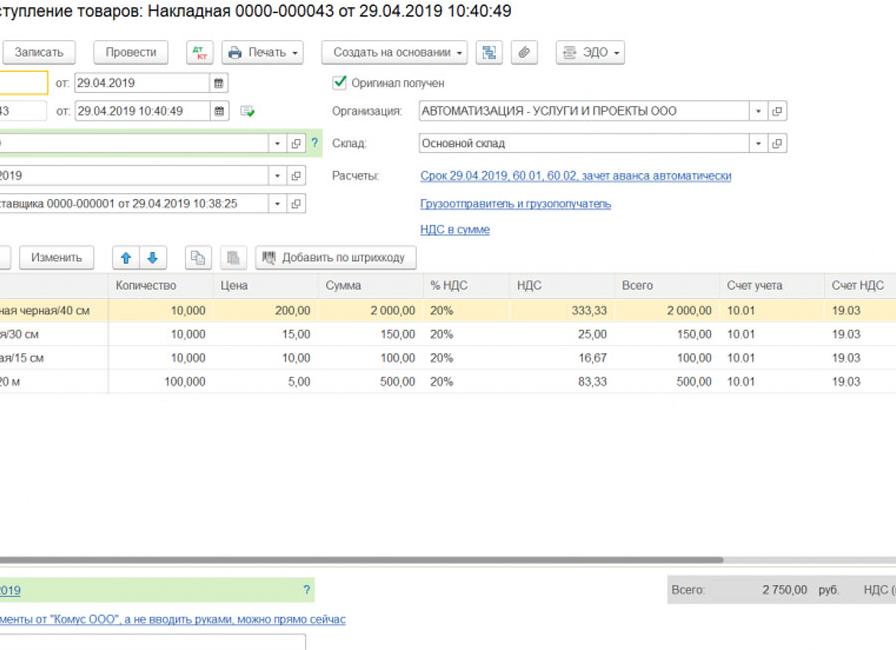Click the Сумма column header
896x650 pixels.
[370, 286]
